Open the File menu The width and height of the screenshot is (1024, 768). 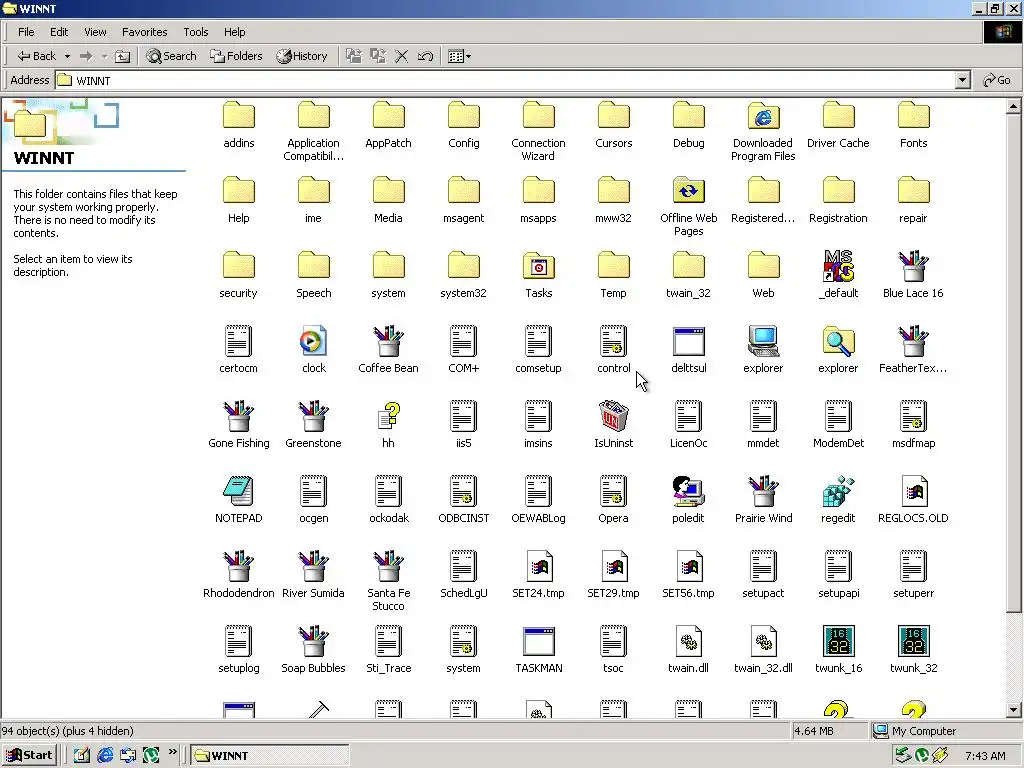26,32
